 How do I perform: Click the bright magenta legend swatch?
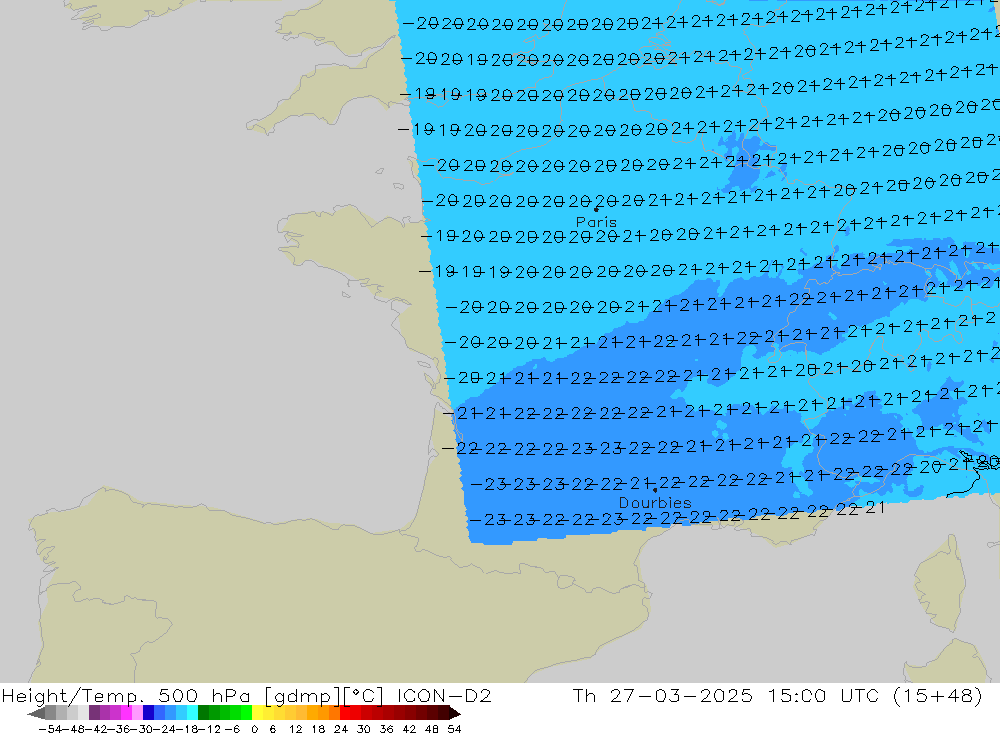[x=126, y=713]
